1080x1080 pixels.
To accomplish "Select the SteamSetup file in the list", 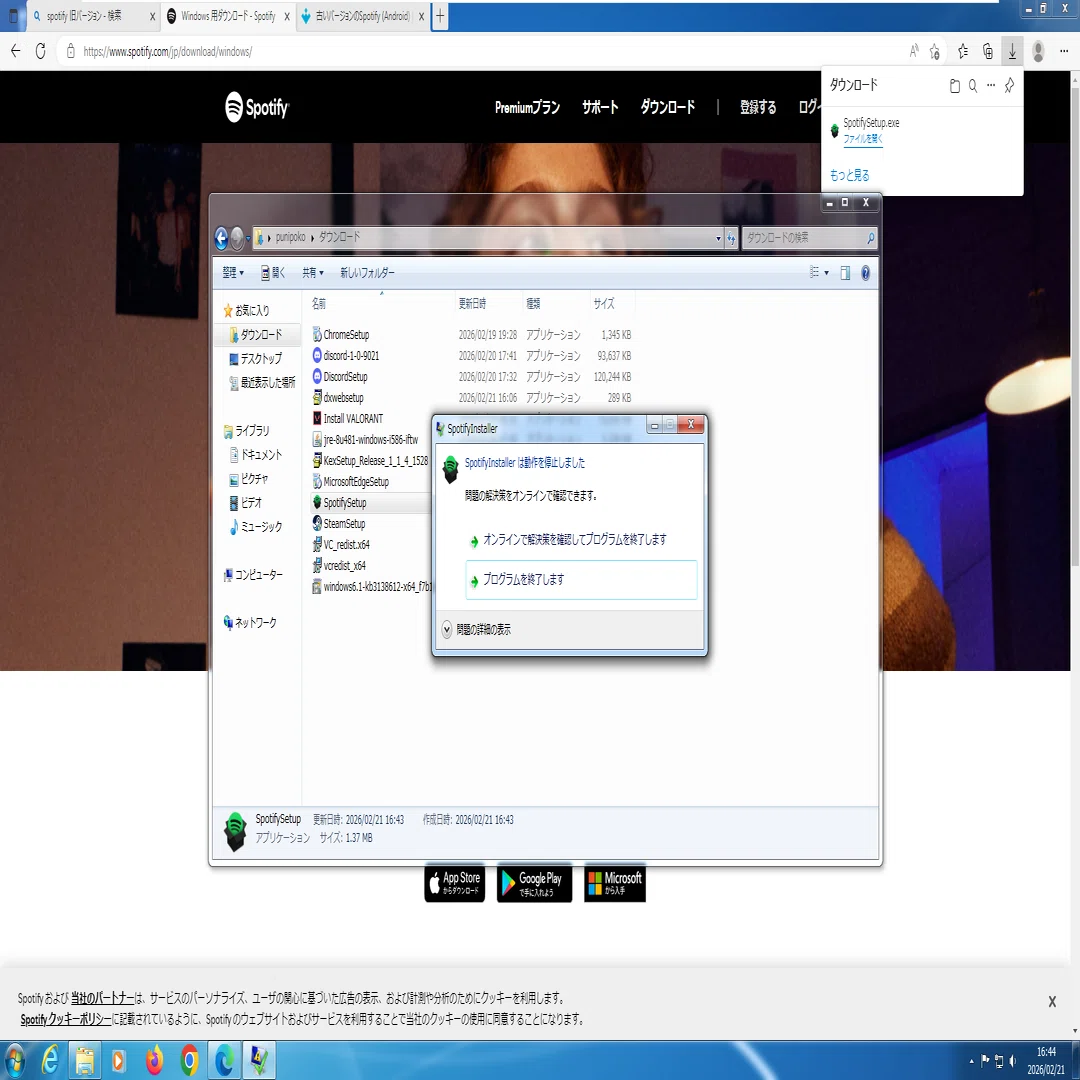I will [x=339, y=523].
